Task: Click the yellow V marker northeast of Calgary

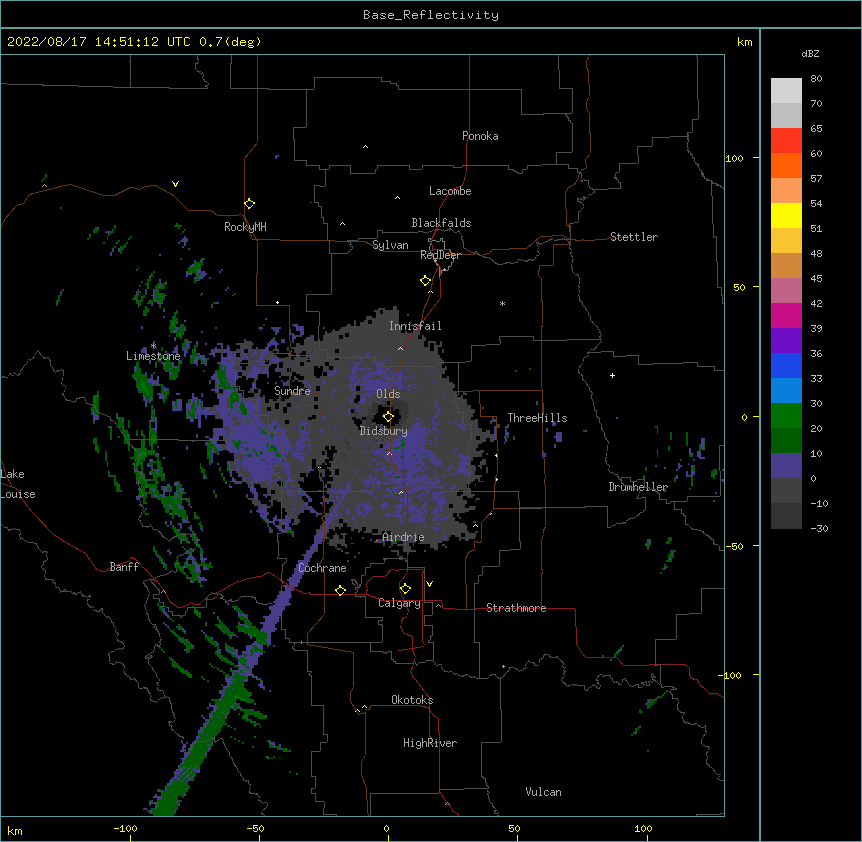Action: click(x=429, y=584)
